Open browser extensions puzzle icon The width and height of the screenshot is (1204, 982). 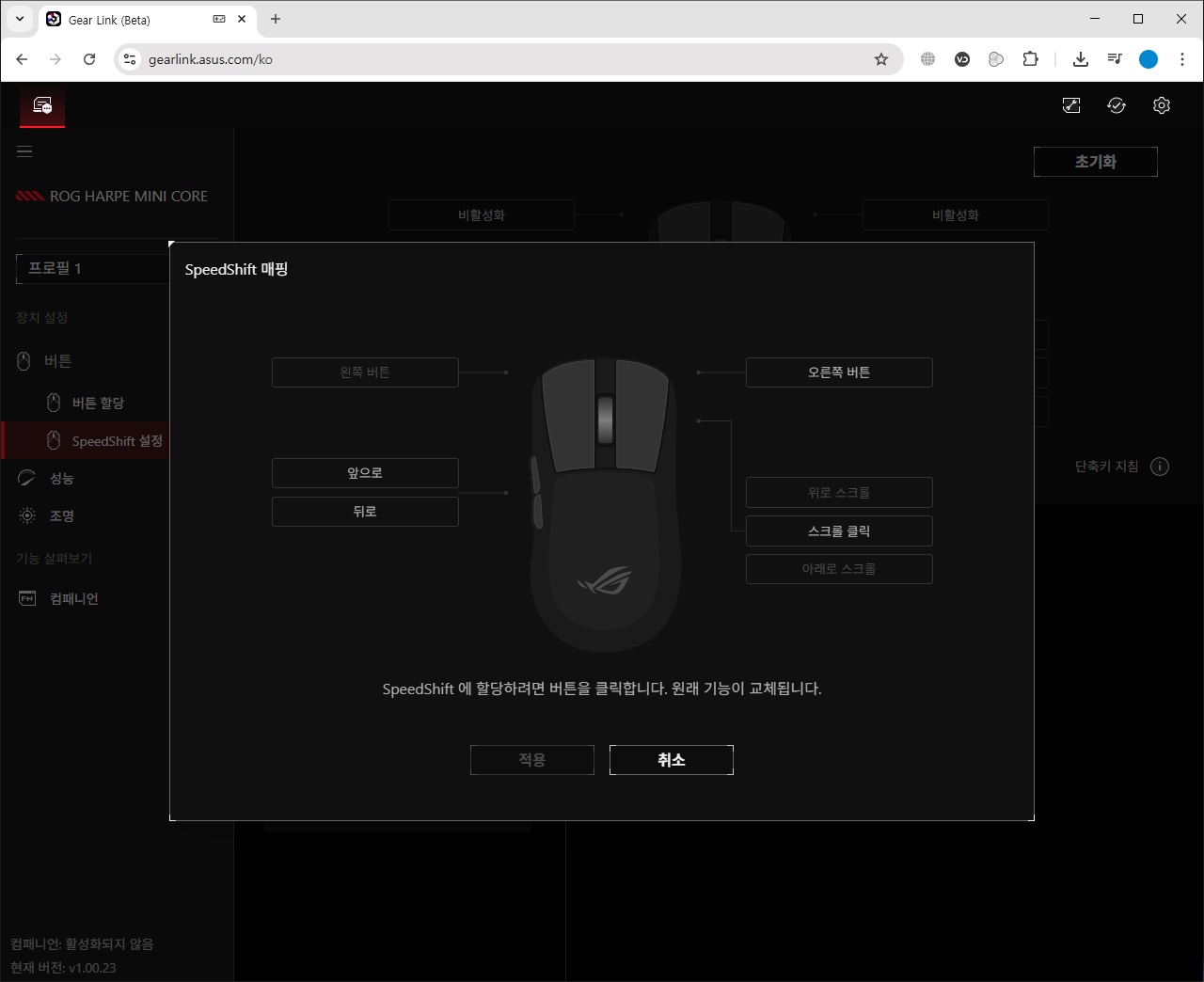(1030, 59)
